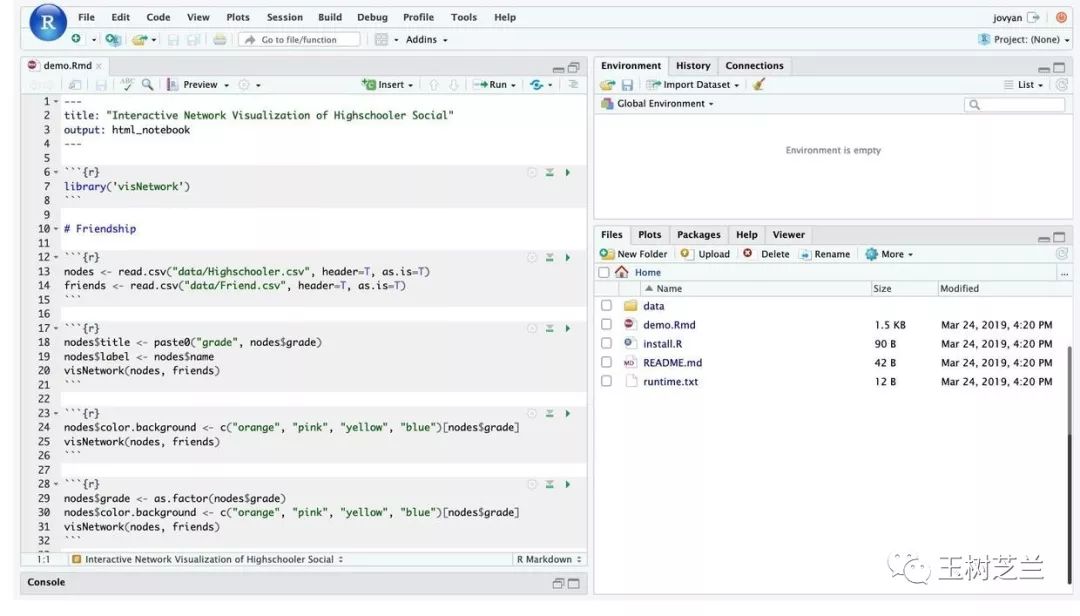Viewport: 1080px width, 616px height.
Task: Click the Print document icon
Action: pos(220,40)
